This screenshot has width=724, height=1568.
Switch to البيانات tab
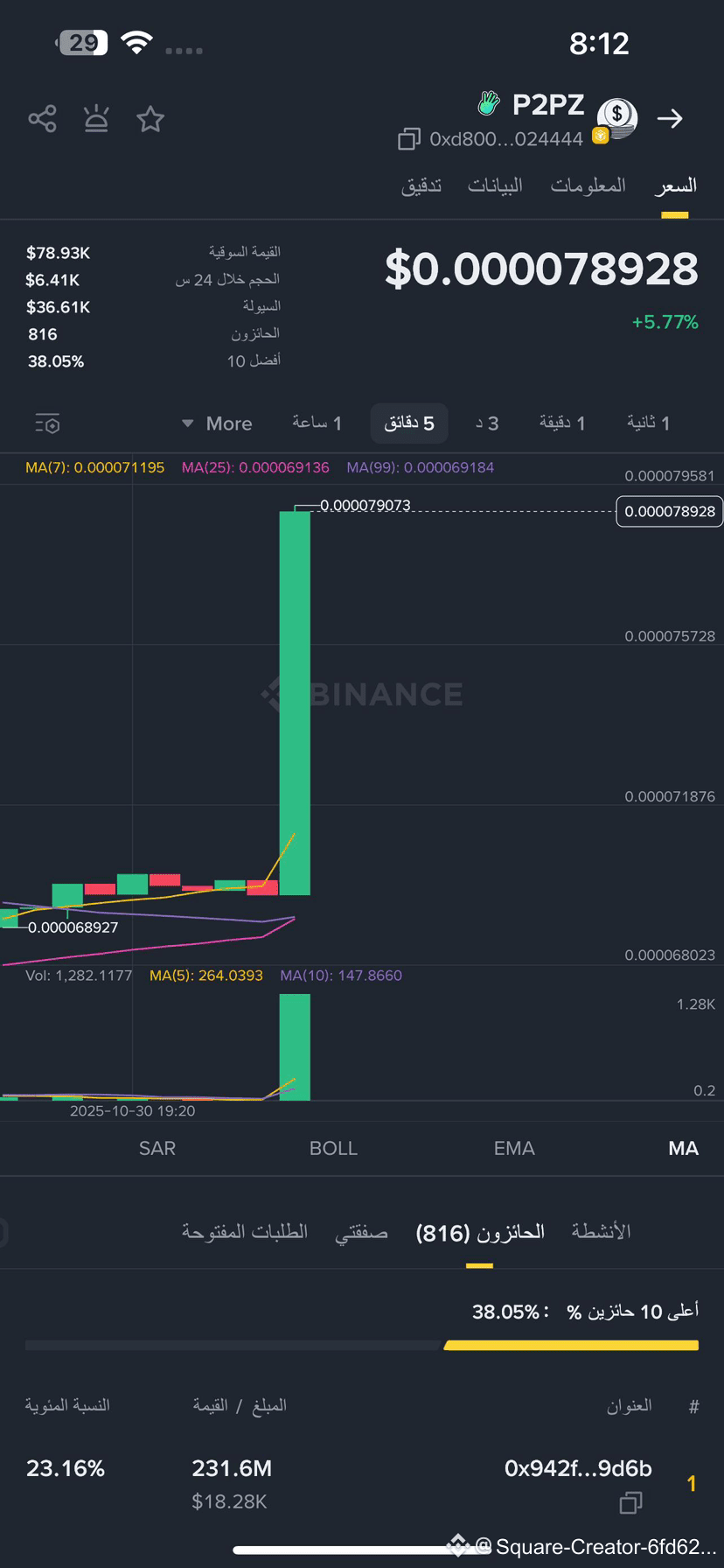click(495, 185)
